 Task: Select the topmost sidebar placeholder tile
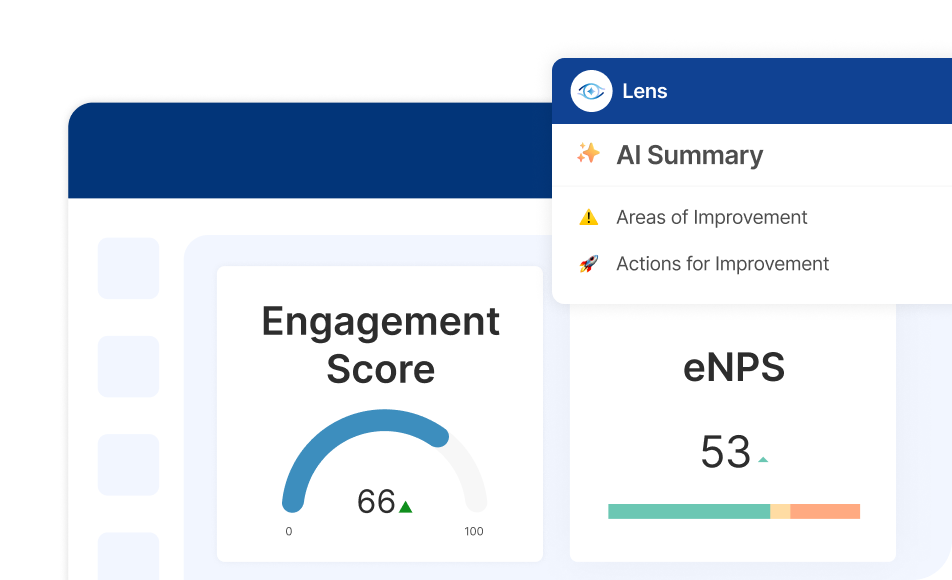(x=129, y=268)
